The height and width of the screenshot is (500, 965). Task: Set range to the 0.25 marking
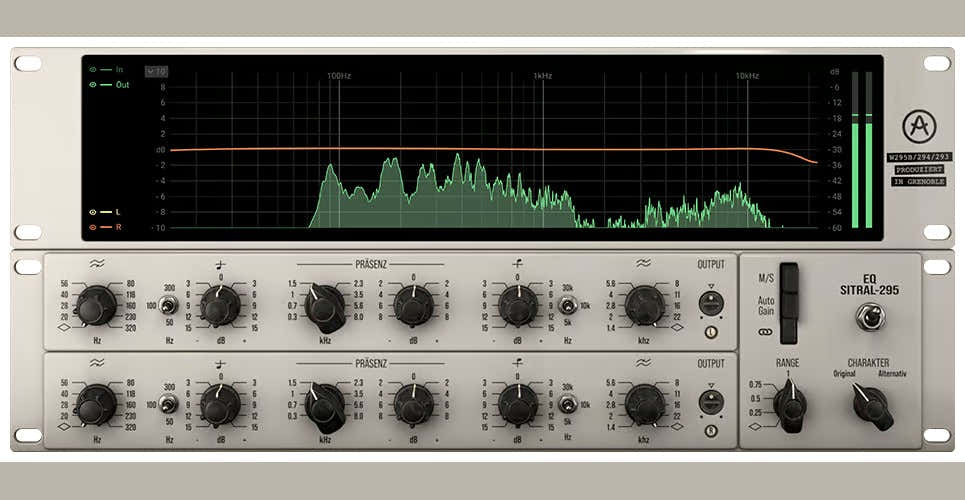pyautogui.click(x=755, y=413)
